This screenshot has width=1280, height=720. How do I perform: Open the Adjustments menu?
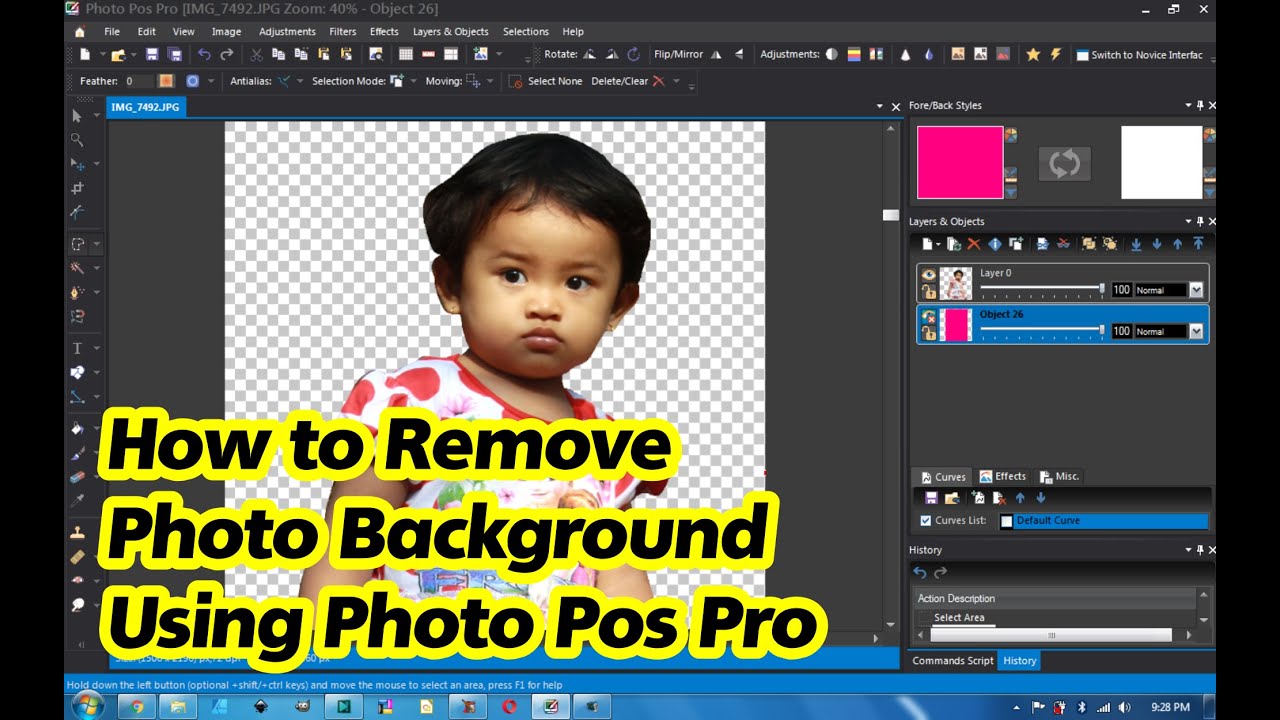287,32
